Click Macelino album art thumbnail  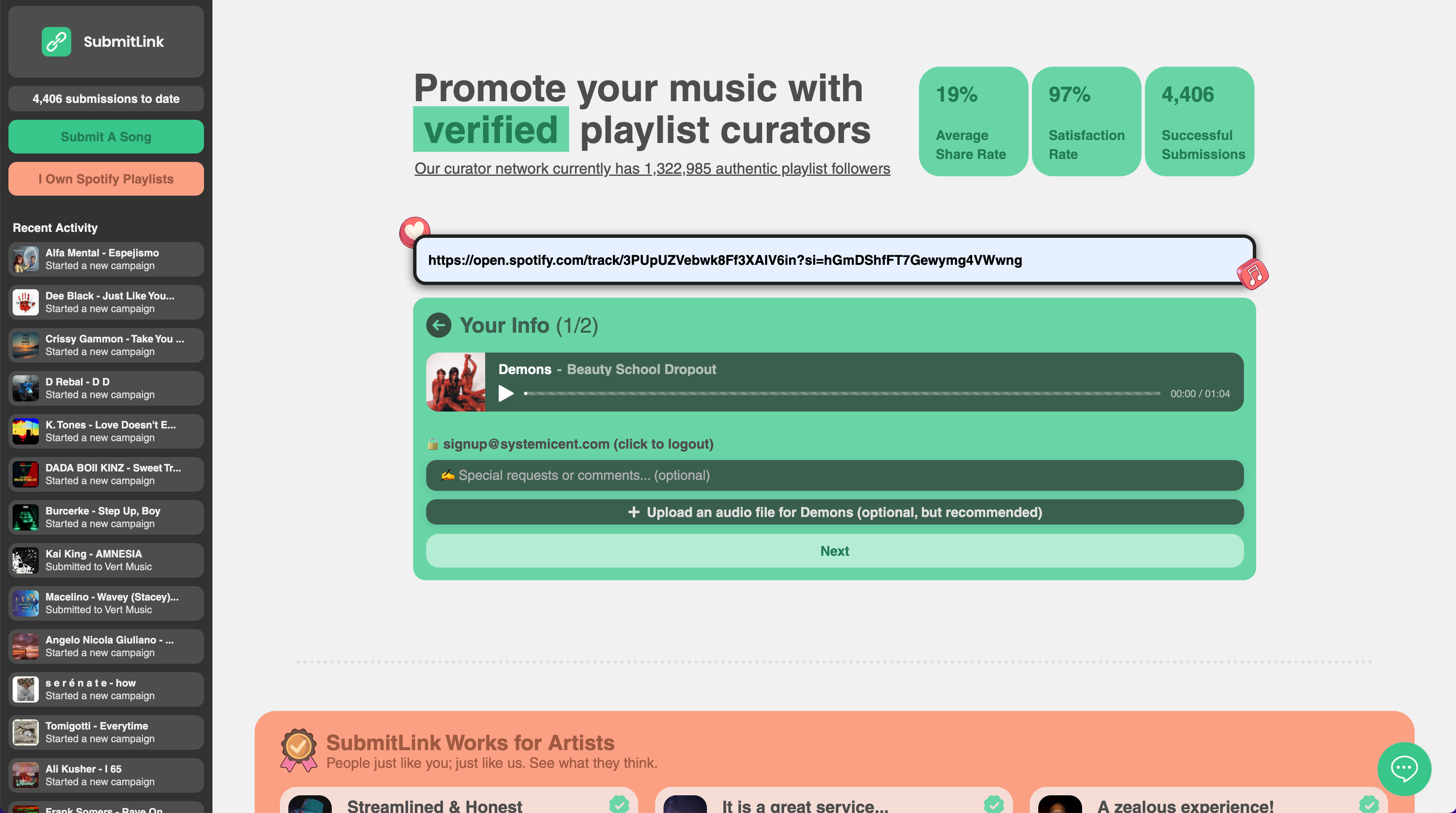coord(25,603)
